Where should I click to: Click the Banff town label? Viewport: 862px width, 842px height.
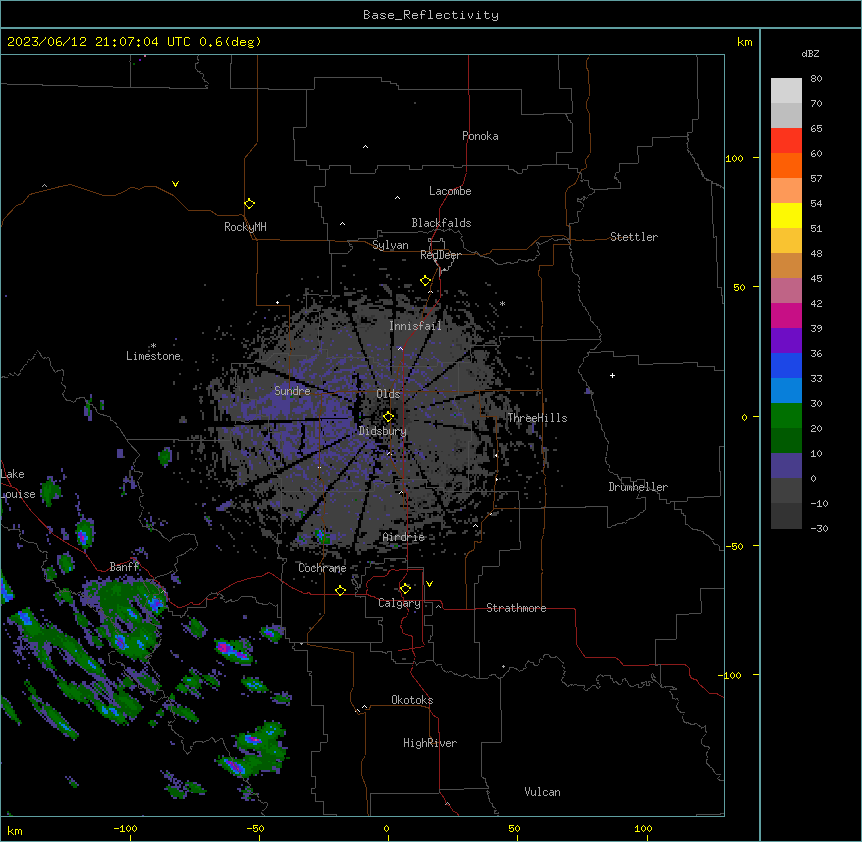(124, 567)
